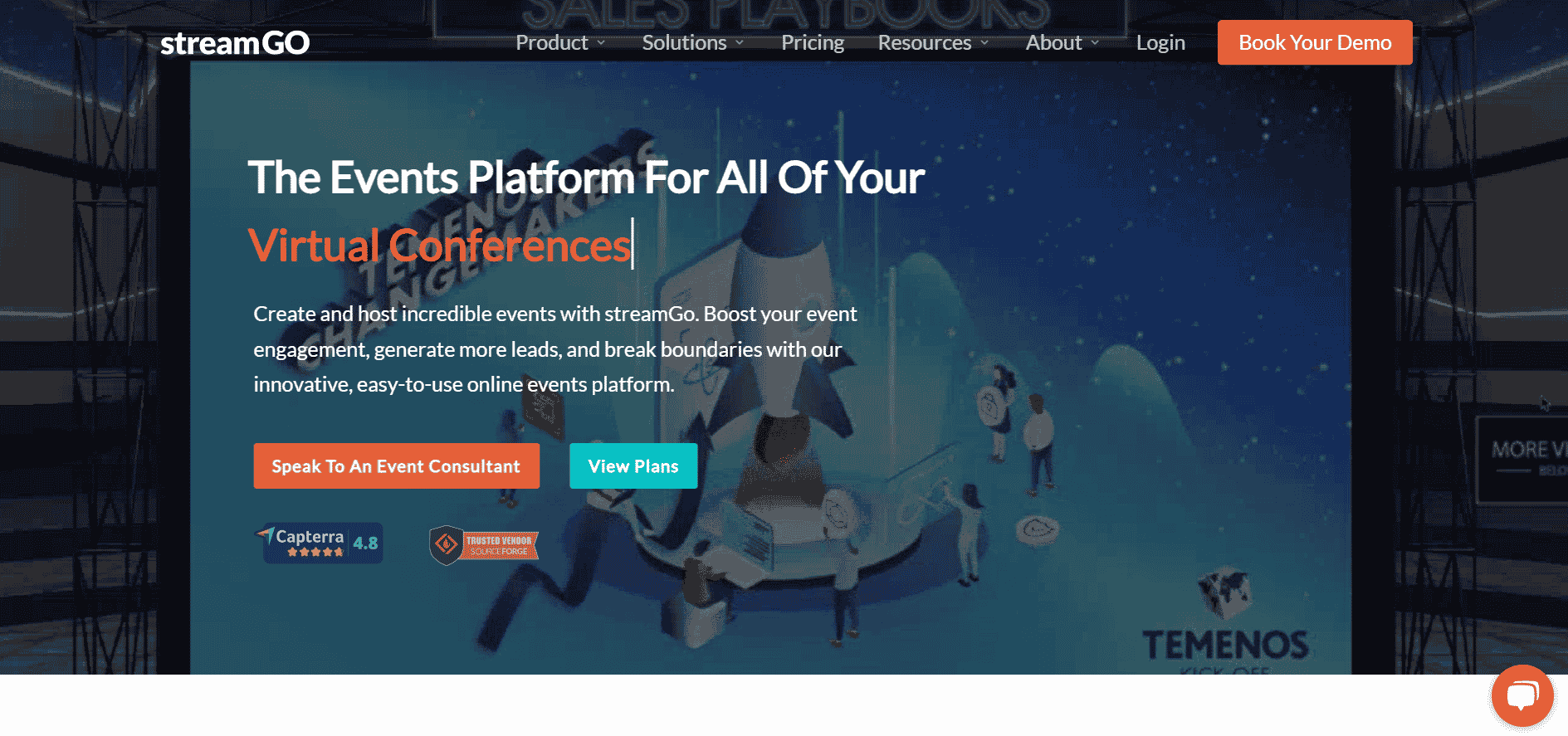Screen dimensions: 1568x736
Task: Expand the About dropdown chevron
Action: coord(1095,43)
